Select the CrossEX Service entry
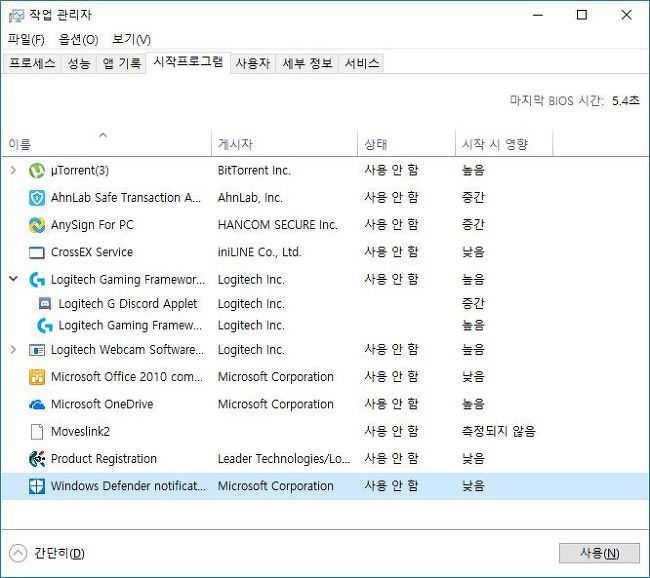This screenshot has width=650, height=578. tap(92, 252)
